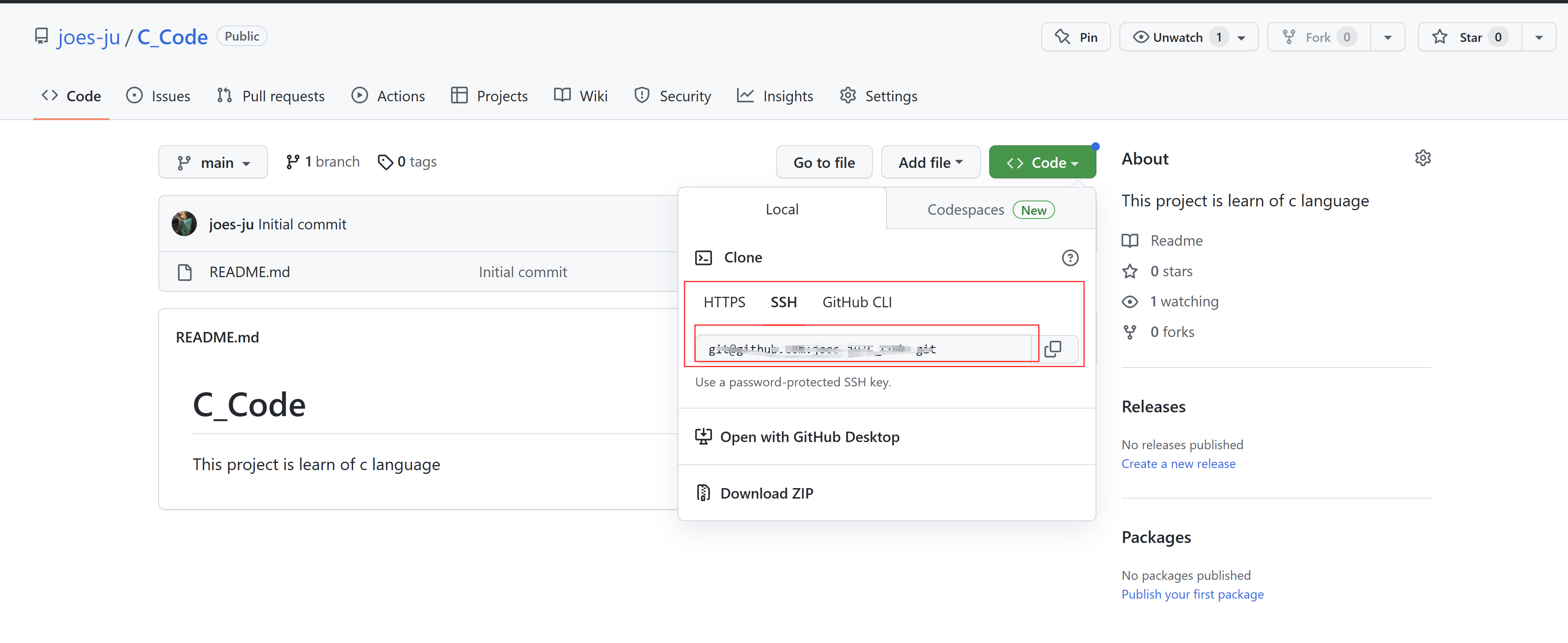This screenshot has width=1568, height=643.
Task: Open the 0 stars link
Action: 1157,271
